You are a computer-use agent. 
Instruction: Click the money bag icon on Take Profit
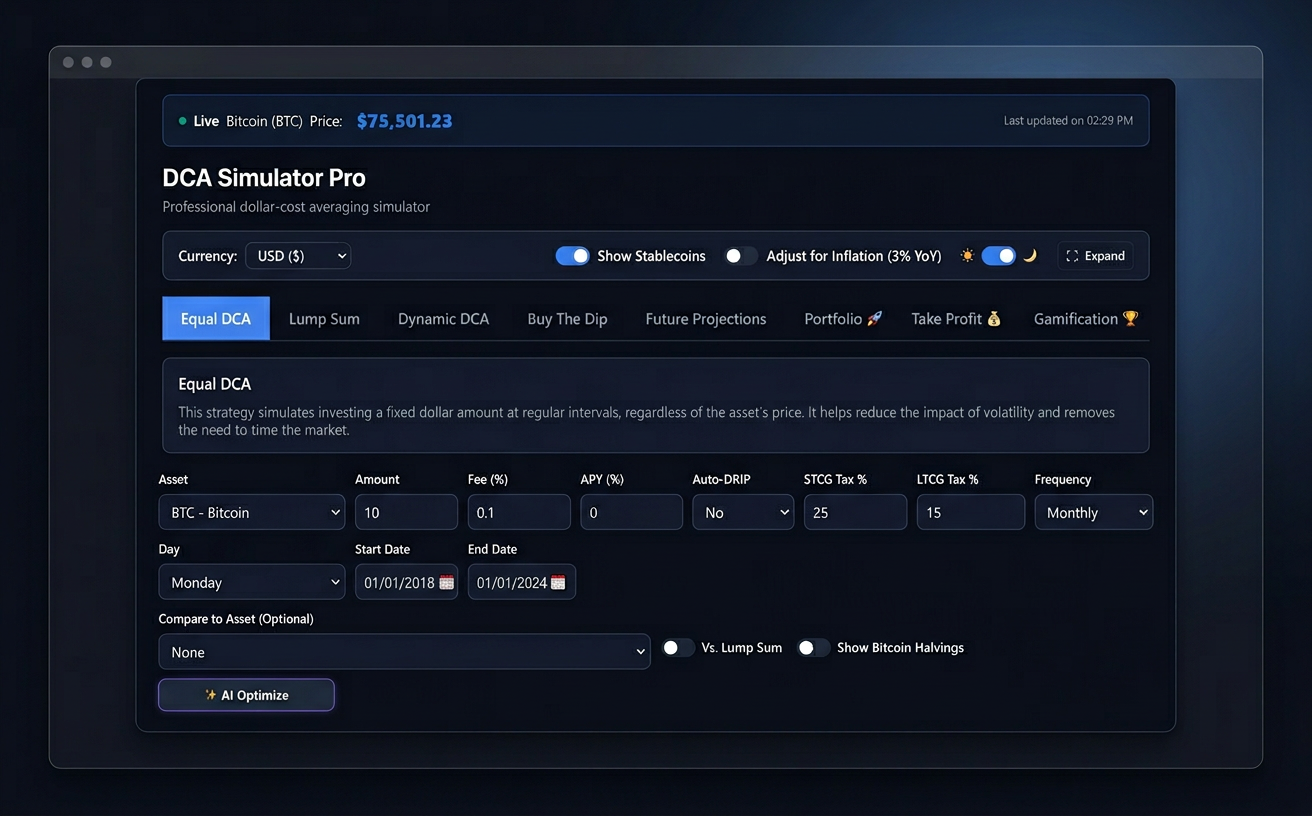993,318
